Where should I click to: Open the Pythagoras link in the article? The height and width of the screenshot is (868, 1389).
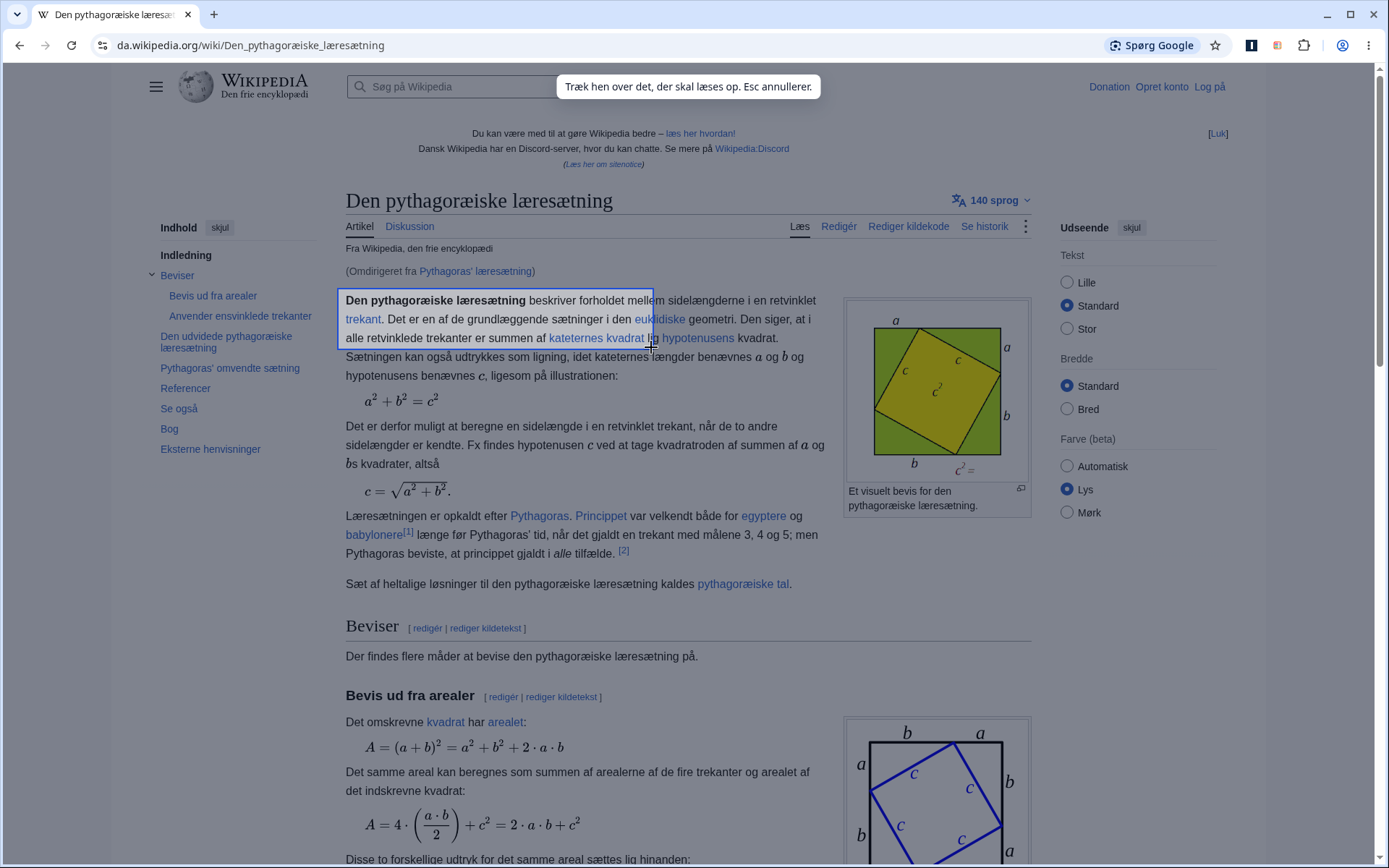pyautogui.click(x=540, y=516)
